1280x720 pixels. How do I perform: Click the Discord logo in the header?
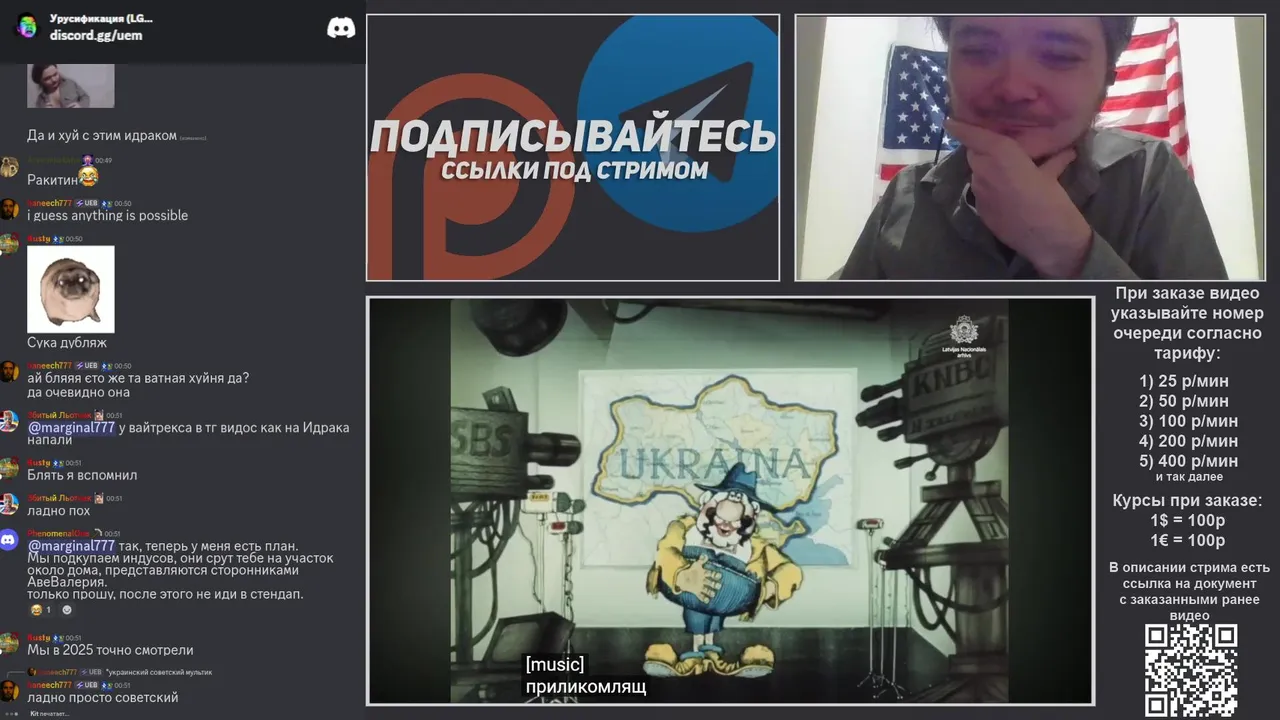coord(341,28)
